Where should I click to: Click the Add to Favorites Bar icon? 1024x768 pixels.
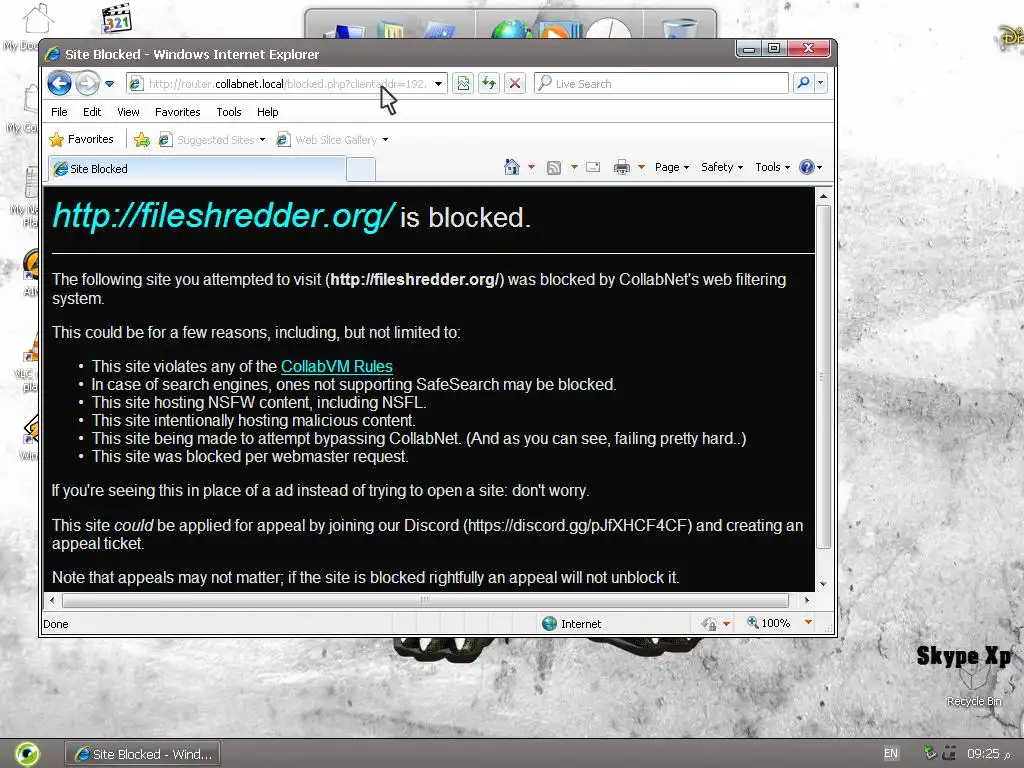[142, 140]
